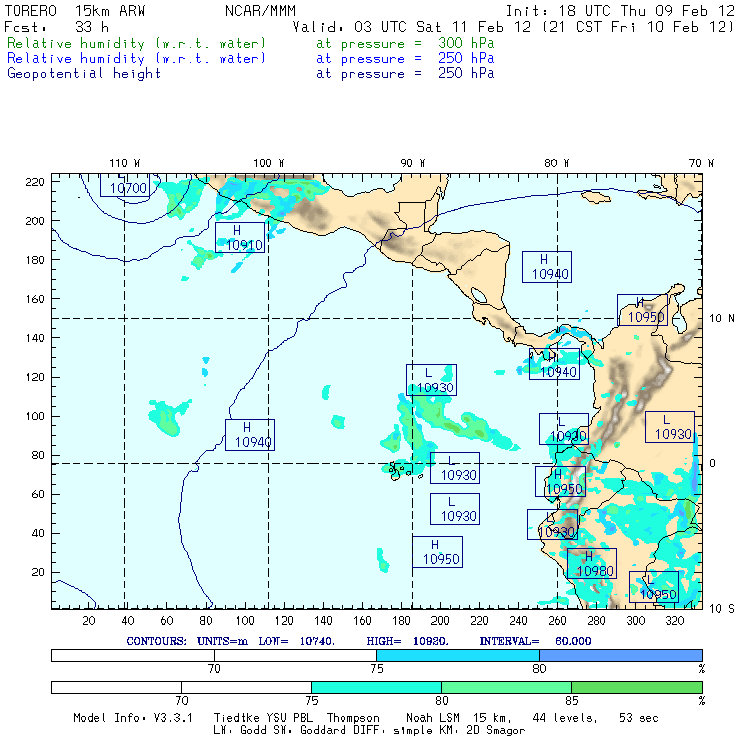Viewport: 740px width, 740px height.
Task: Select the L 10950 low label
Action: 654,587
